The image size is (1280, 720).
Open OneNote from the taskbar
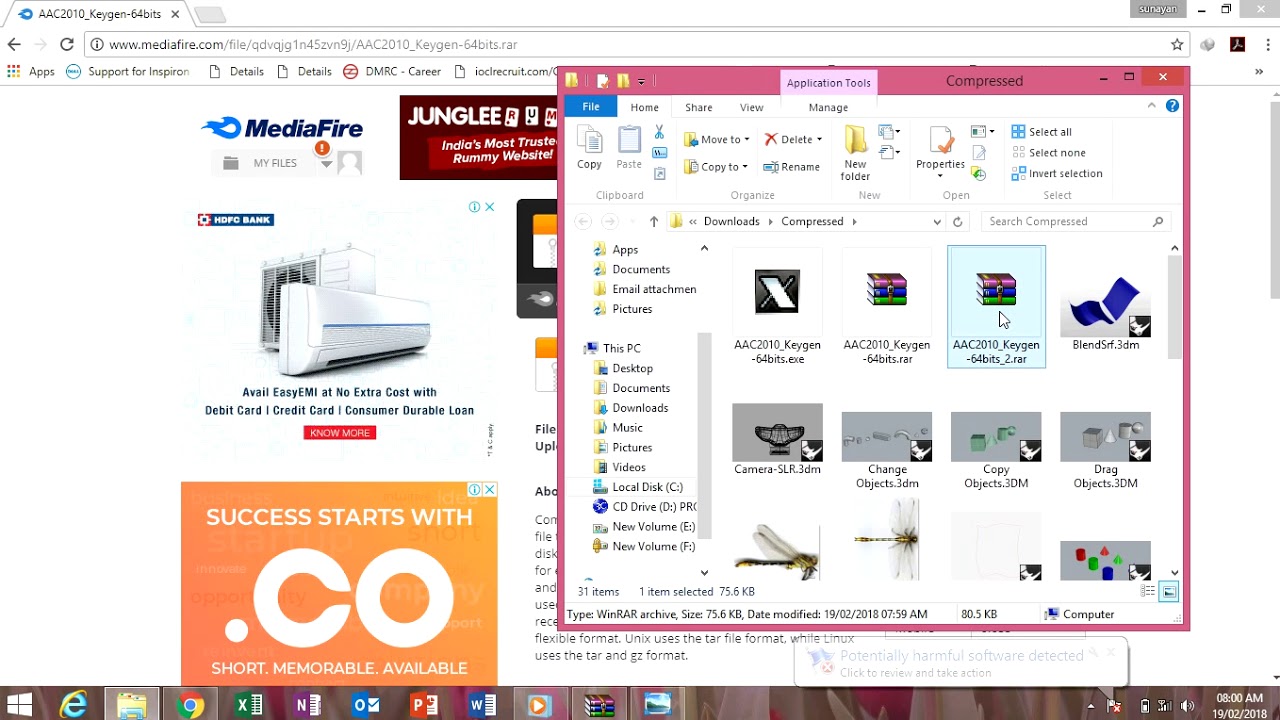307,706
